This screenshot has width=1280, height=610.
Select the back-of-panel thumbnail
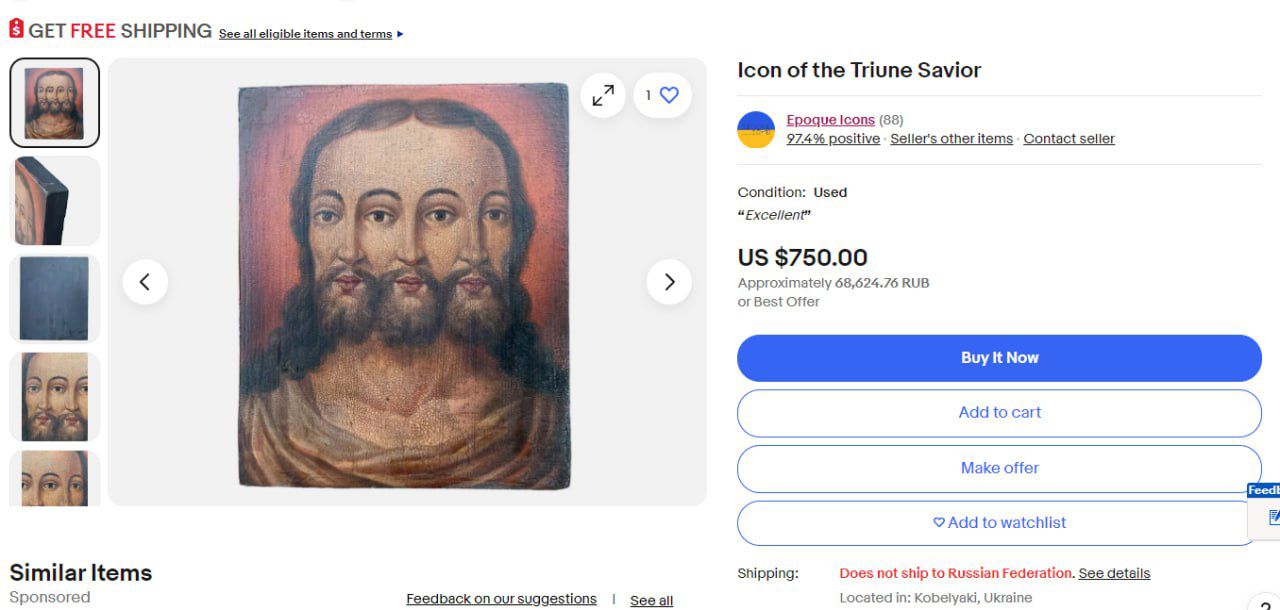click(x=55, y=299)
